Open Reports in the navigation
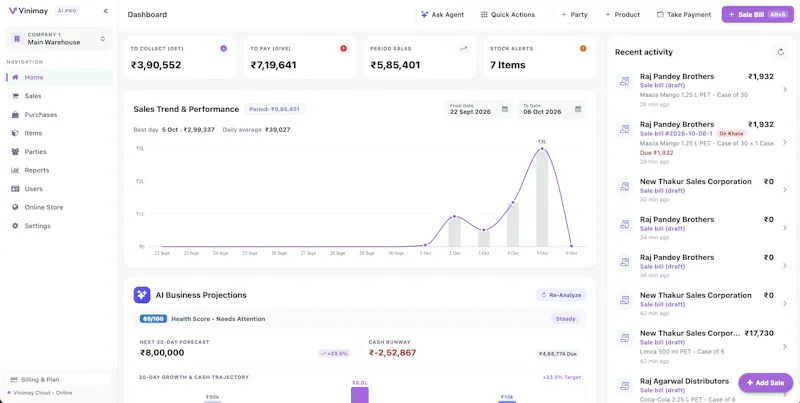Image resolution: width=800 pixels, height=403 pixels. [59, 170]
